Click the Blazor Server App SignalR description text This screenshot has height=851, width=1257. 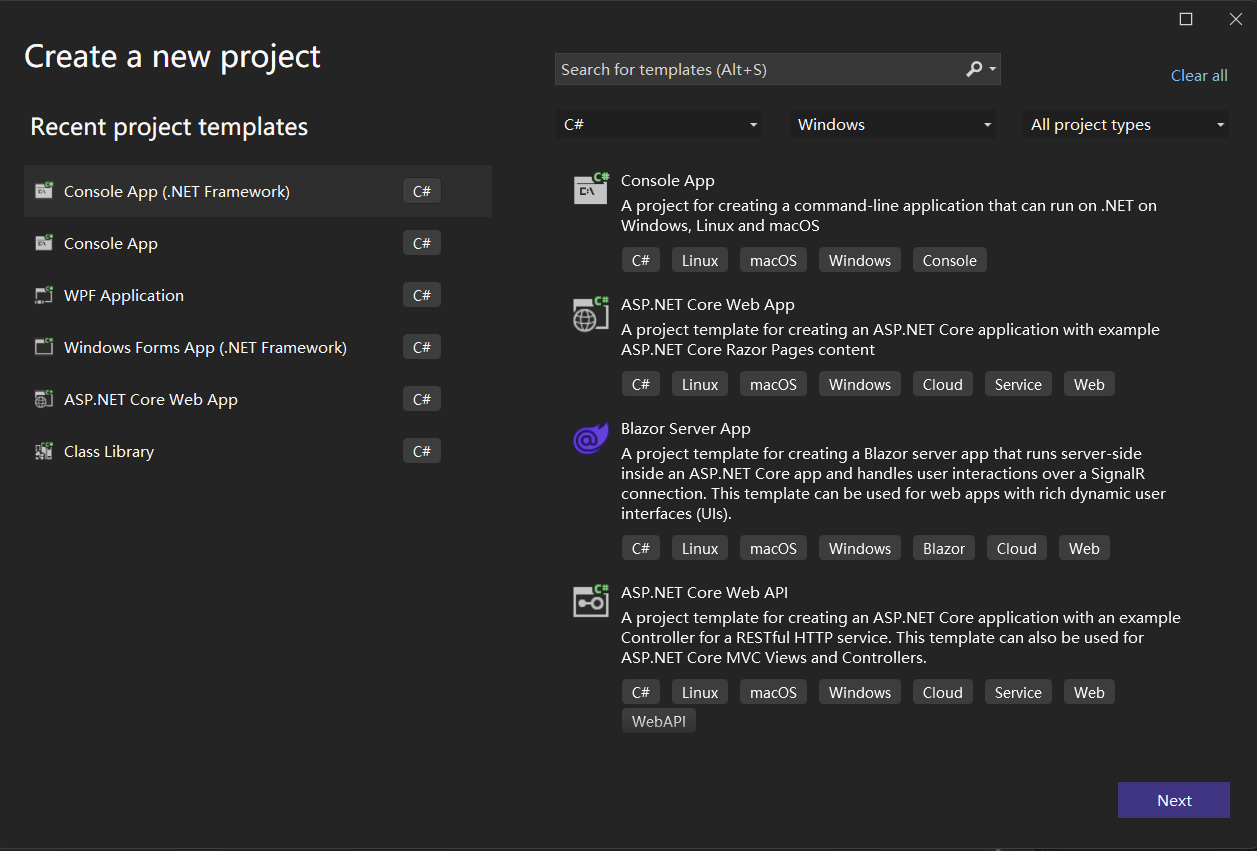pyautogui.click(x=894, y=484)
